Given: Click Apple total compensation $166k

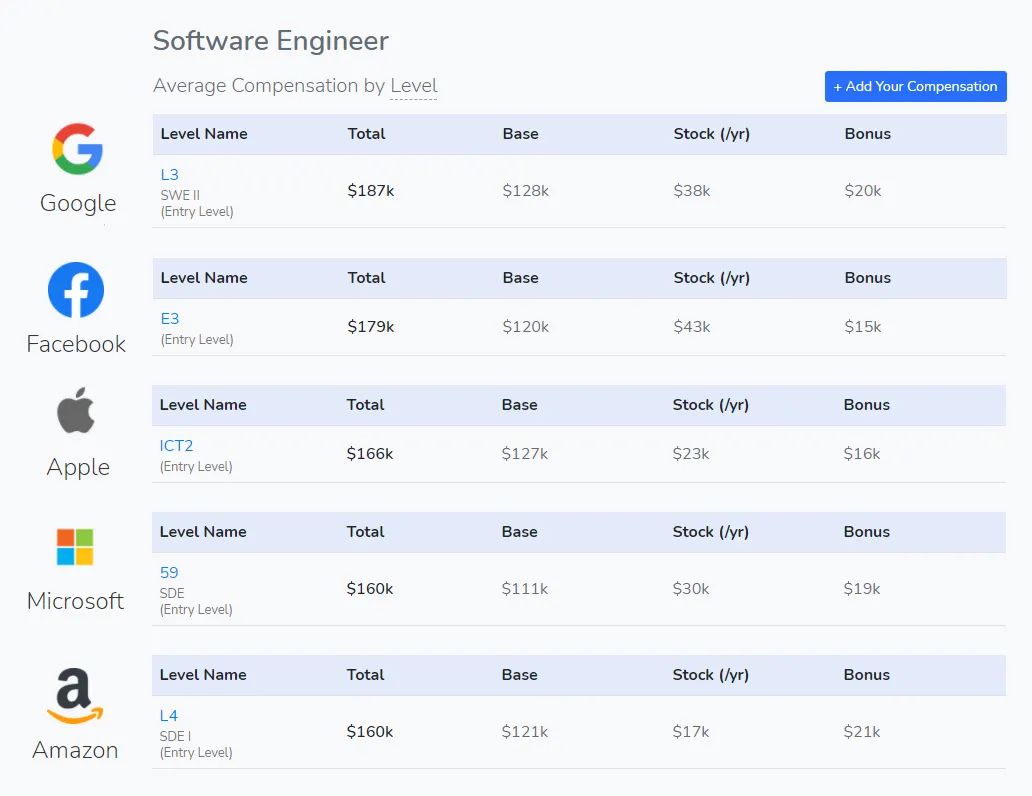Looking at the screenshot, I should point(370,454).
